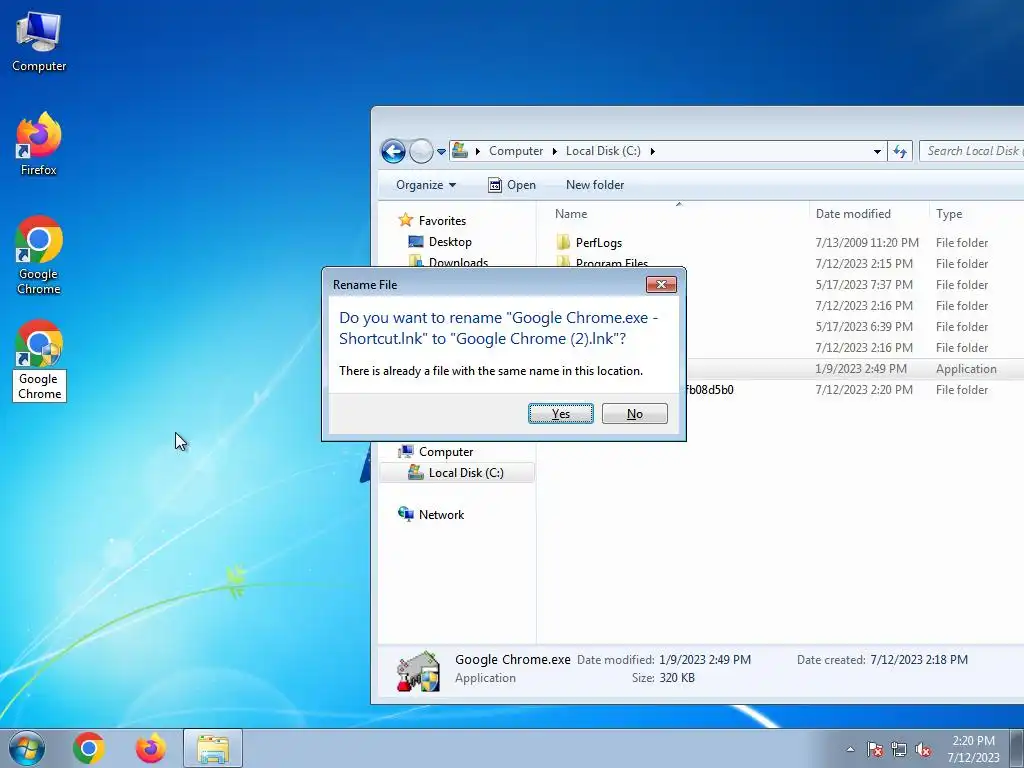
Task: Click date 5/17/2023 7:37 PM
Action: [x=863, y=285]
